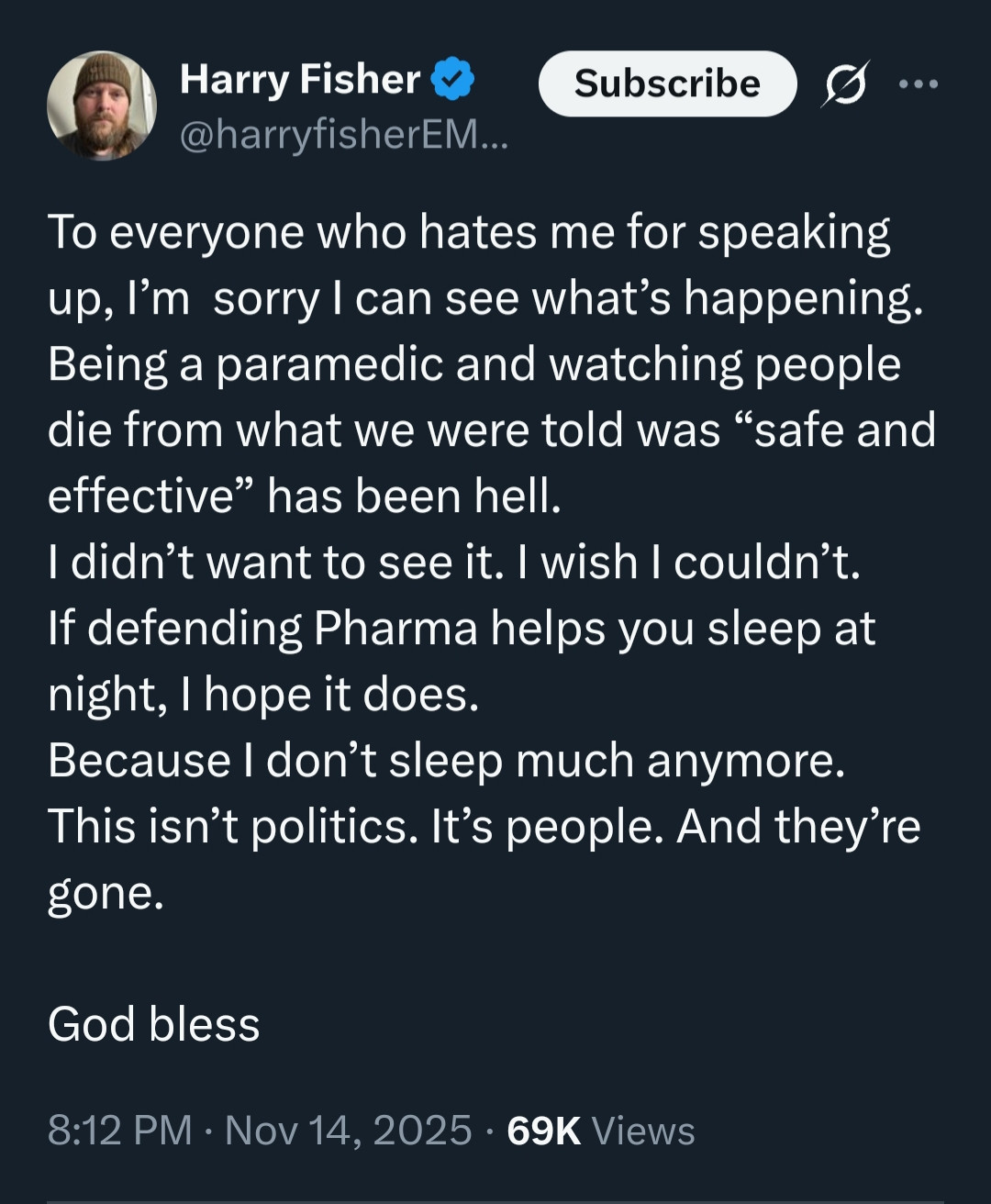Click the 'God bless' closing line

click(154, 1024)
